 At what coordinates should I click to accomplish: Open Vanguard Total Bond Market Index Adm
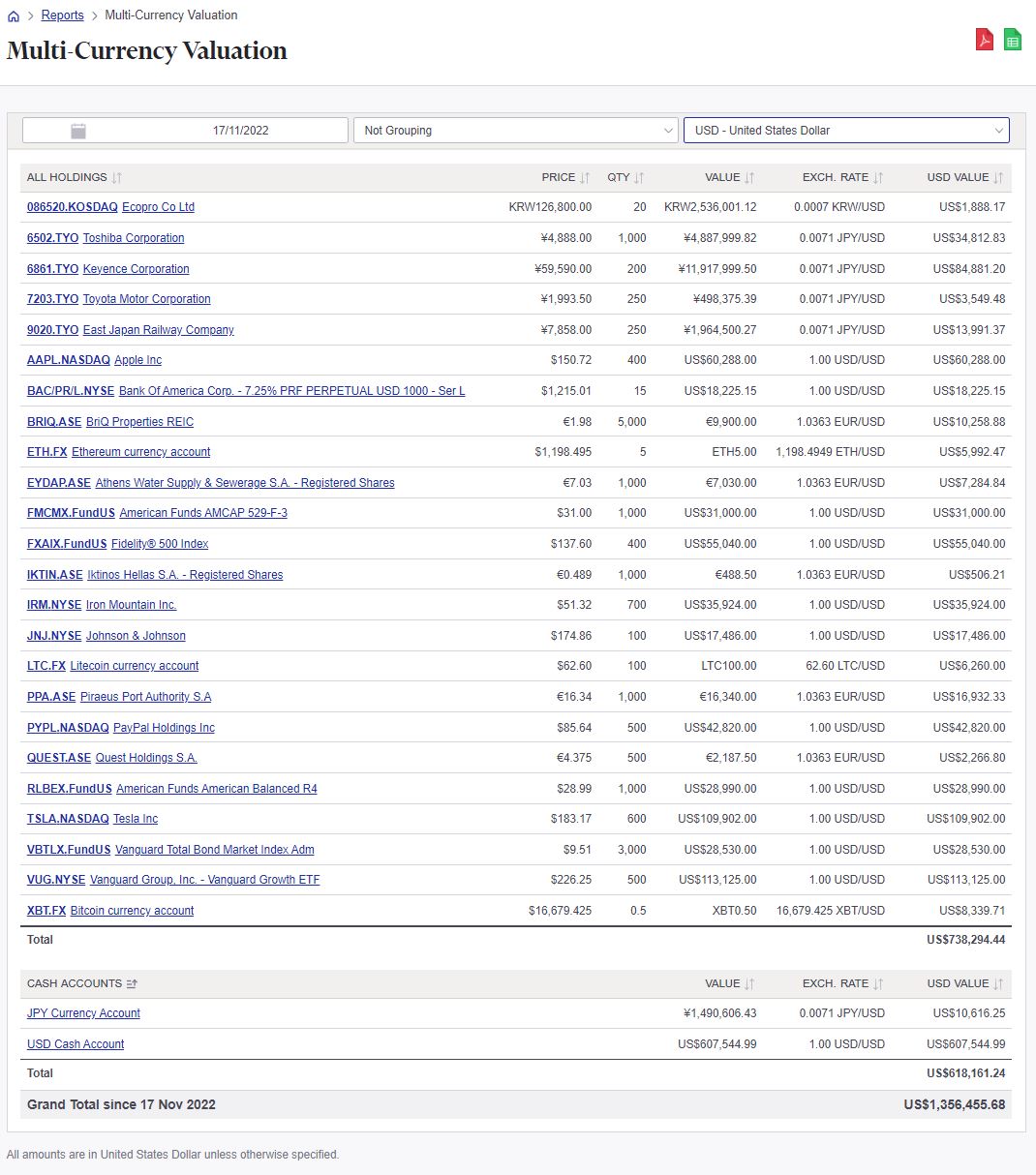[215, 850]
